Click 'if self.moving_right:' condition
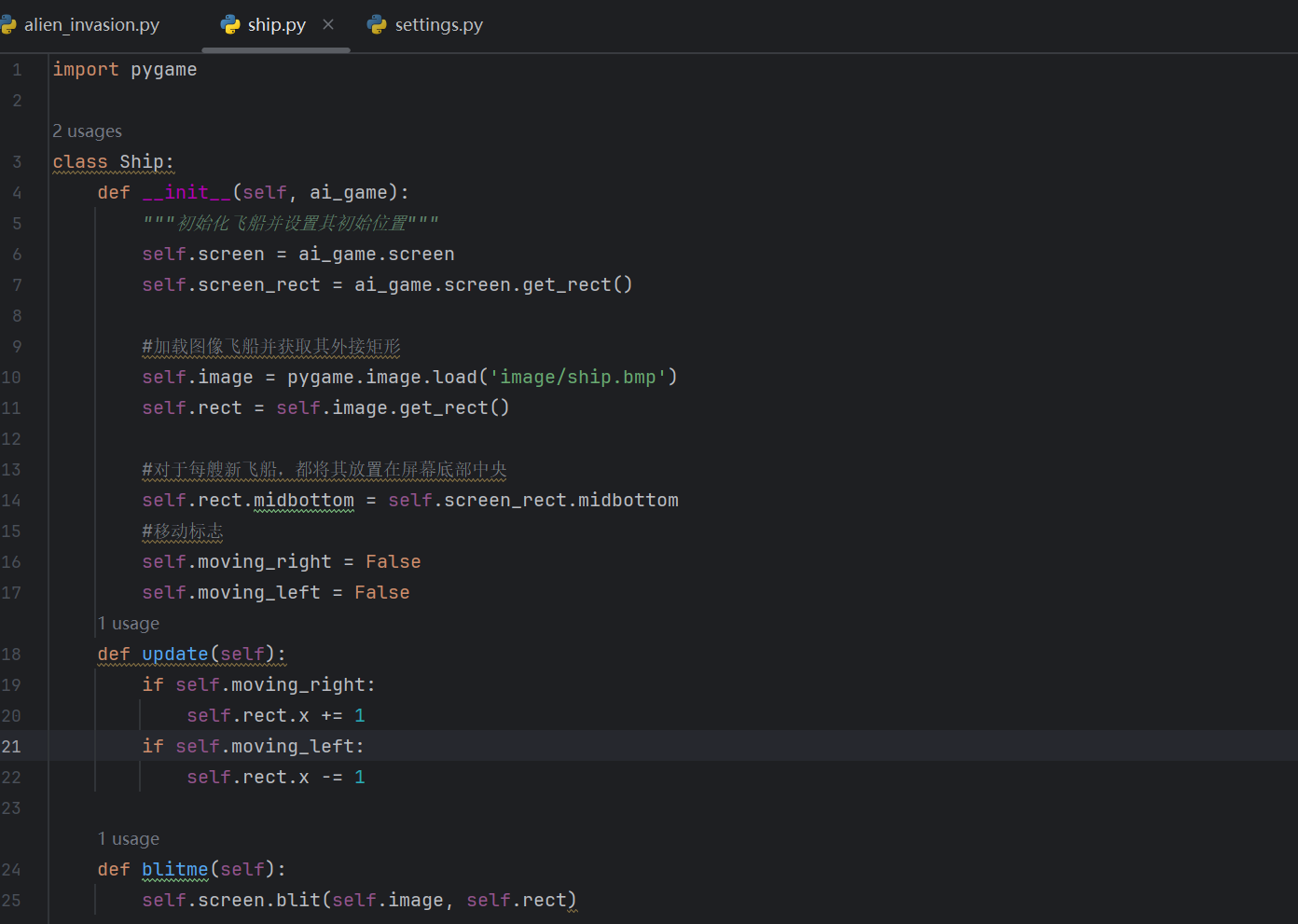 258,685
